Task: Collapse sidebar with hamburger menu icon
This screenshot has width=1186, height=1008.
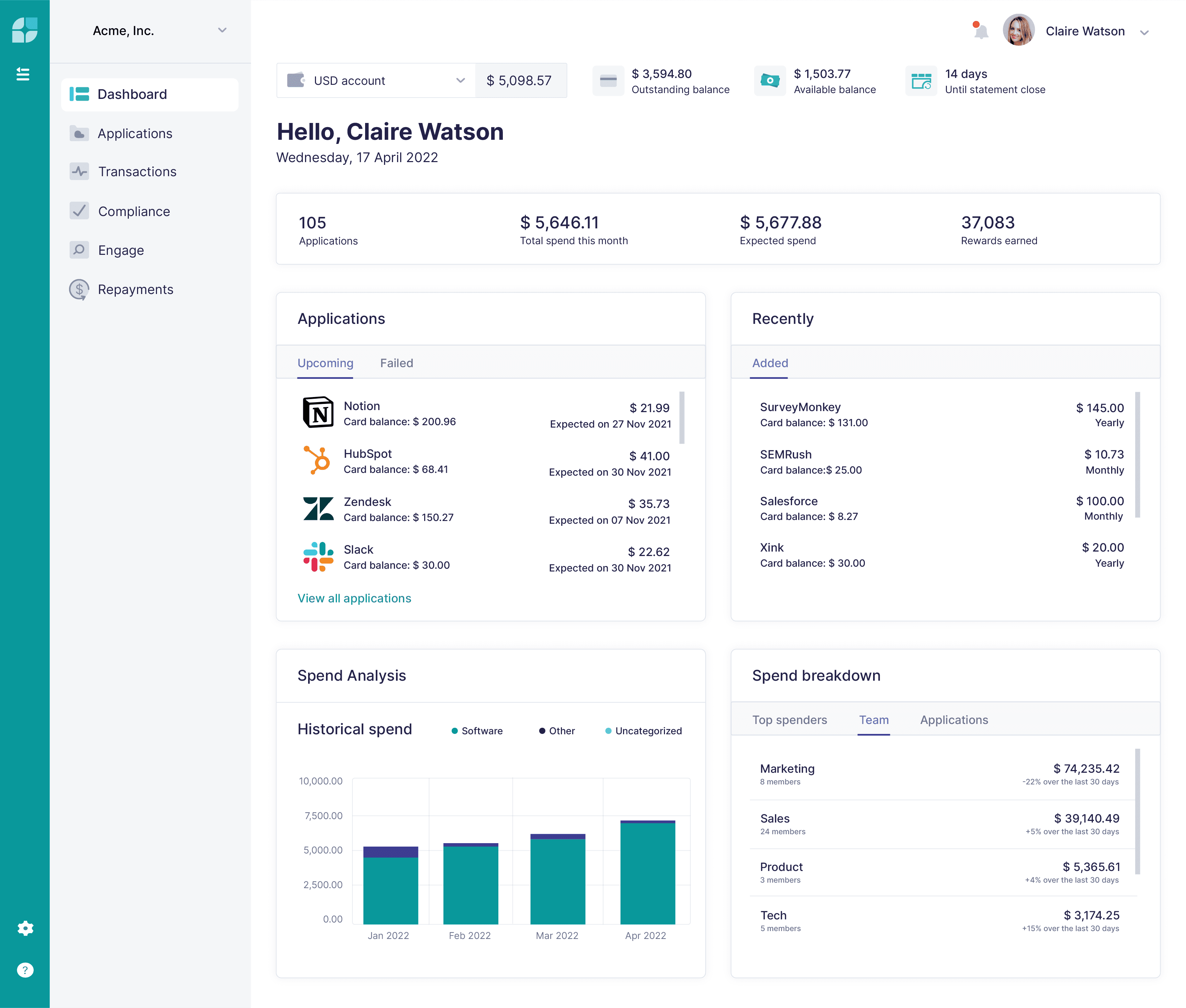Action: [x=23, y=74]
